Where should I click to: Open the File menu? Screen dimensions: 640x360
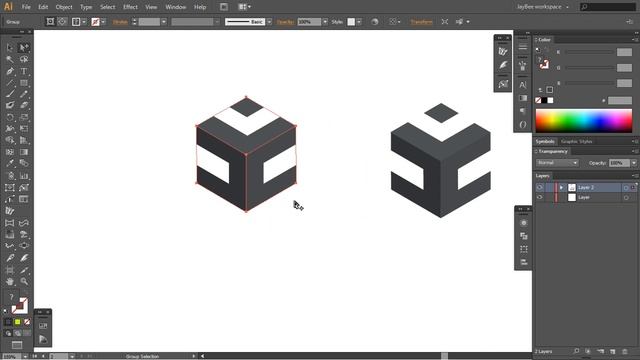(26, 7)
